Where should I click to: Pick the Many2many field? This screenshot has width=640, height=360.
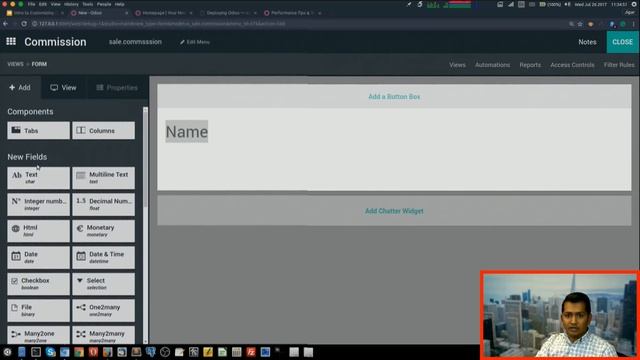(x=103, y=335)
